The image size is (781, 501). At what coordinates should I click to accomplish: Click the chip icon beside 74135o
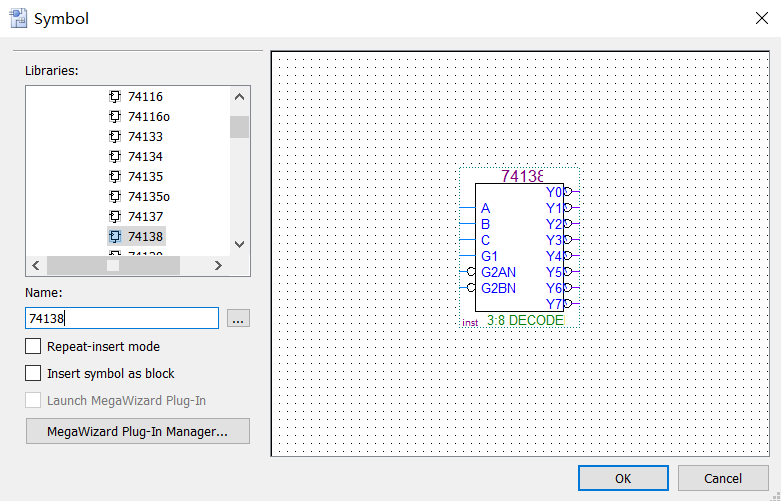click(115, 197)
